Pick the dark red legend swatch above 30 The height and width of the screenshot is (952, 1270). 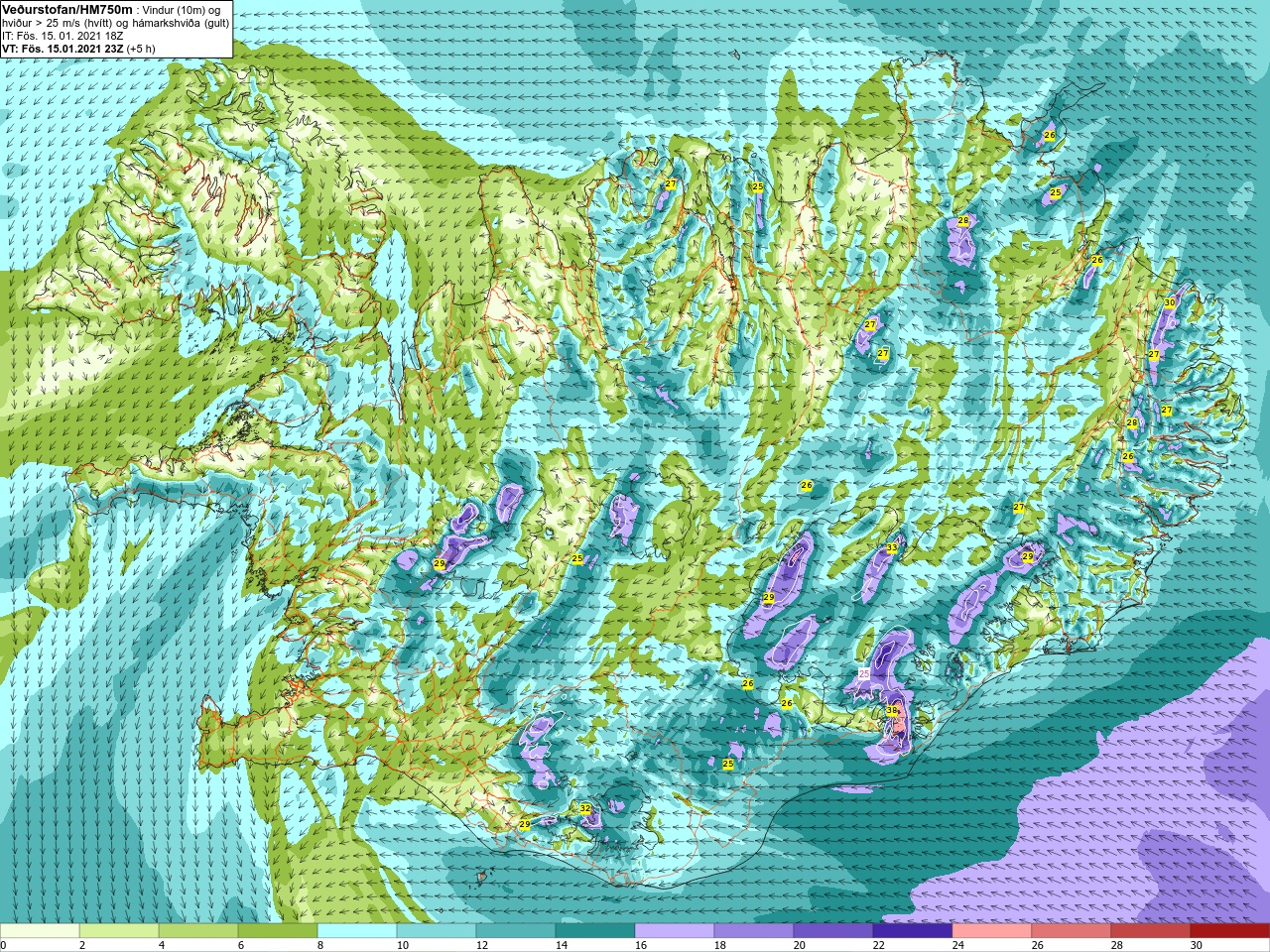point(1230,931)
